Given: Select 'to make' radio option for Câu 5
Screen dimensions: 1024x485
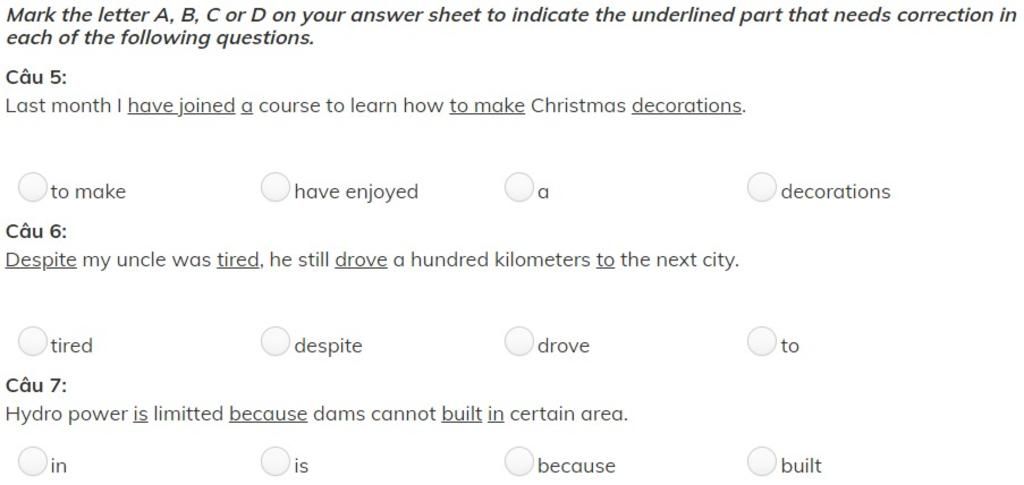Looking at the screenshot, I should (x=32, y=187).
